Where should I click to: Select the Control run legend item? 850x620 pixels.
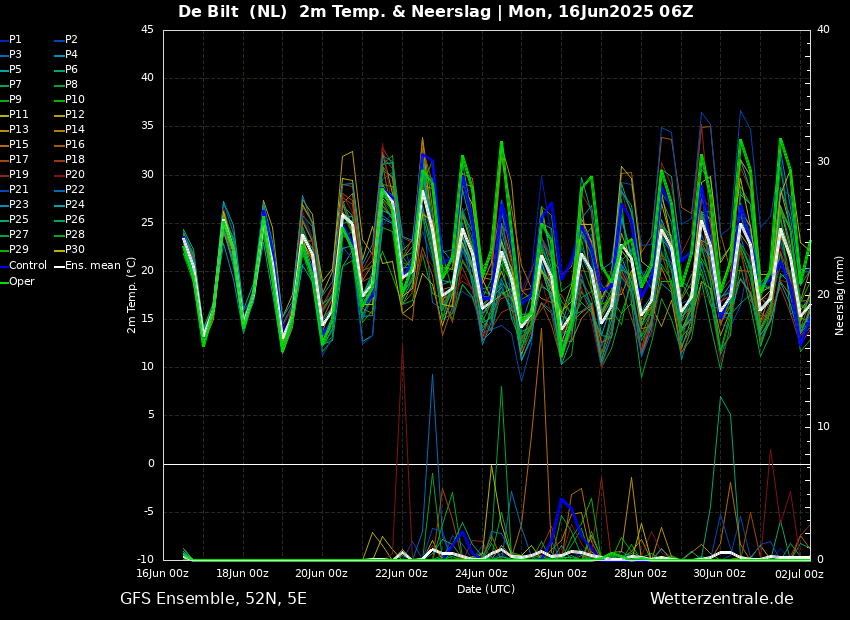point(27,266)
